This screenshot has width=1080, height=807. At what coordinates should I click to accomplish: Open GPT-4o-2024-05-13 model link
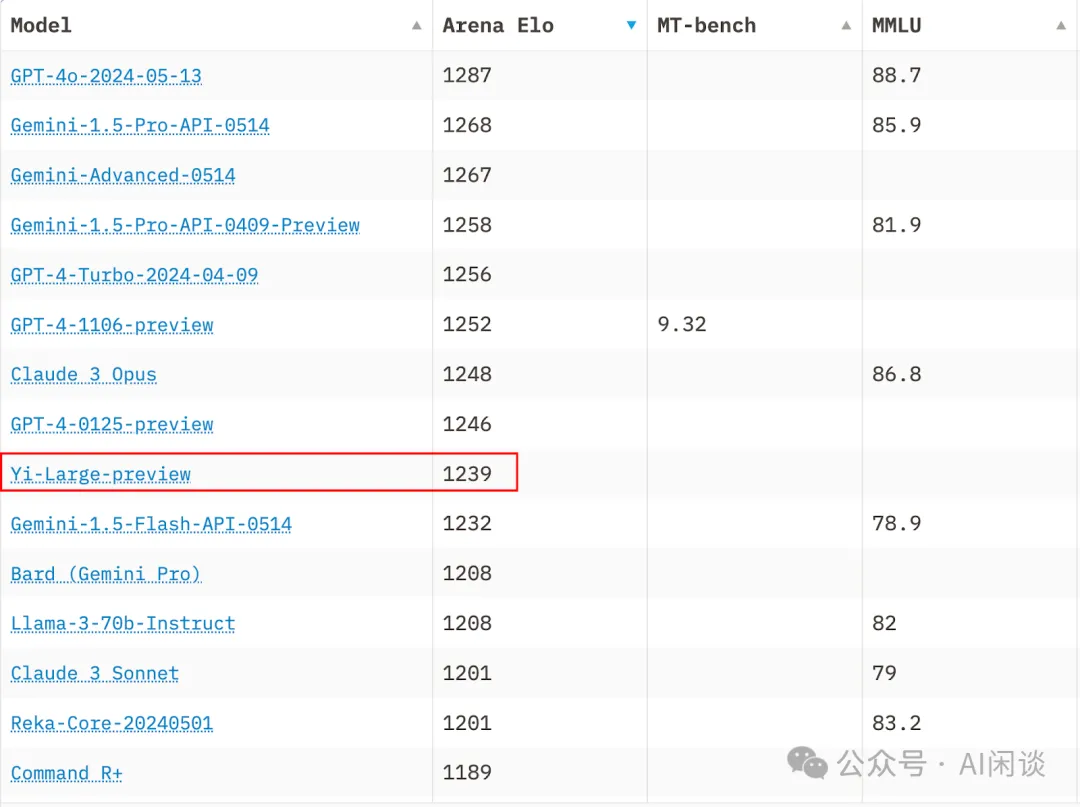point(106,76)
